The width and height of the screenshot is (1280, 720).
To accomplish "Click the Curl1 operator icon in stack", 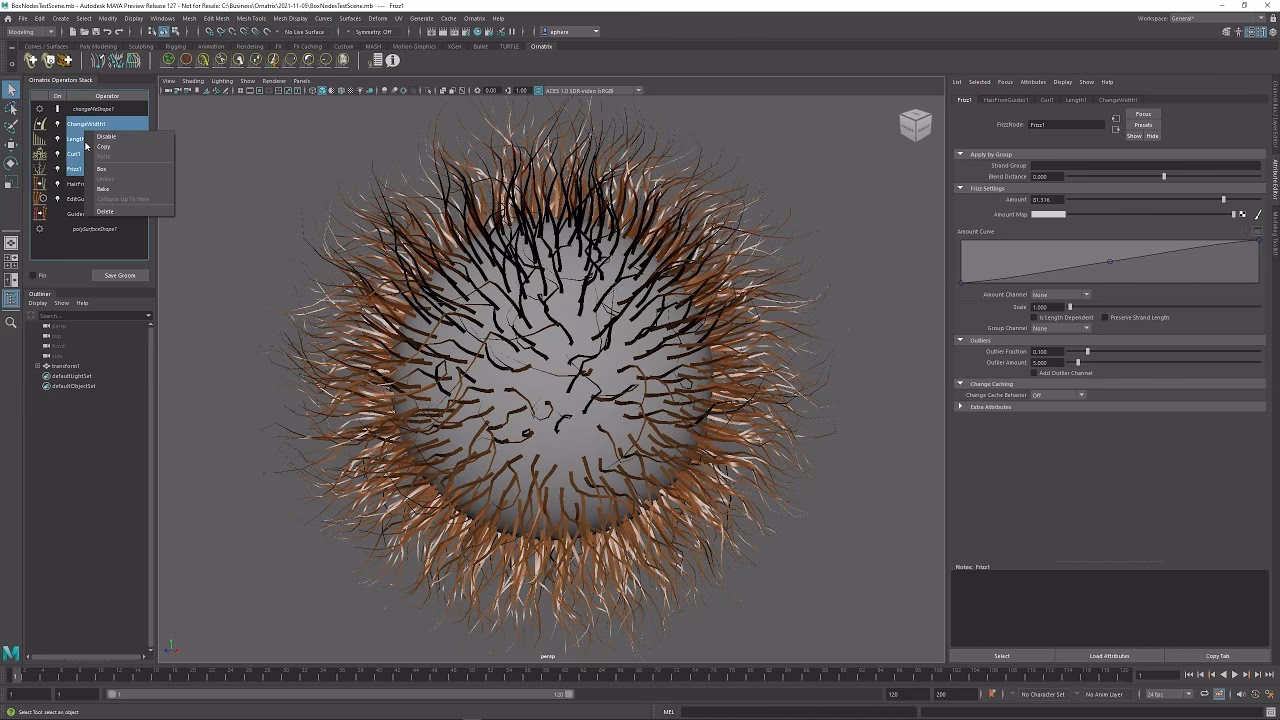I will pyautogui.click(x=40, y=154).
